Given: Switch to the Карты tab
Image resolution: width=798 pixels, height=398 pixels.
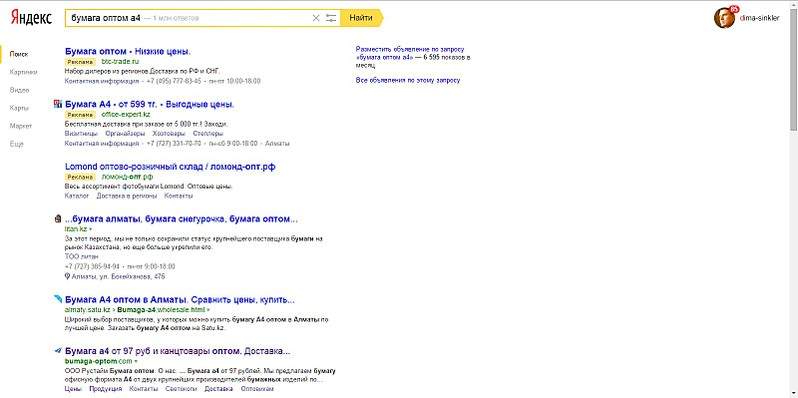Looking at the screenshot, I should coord(19,108).
